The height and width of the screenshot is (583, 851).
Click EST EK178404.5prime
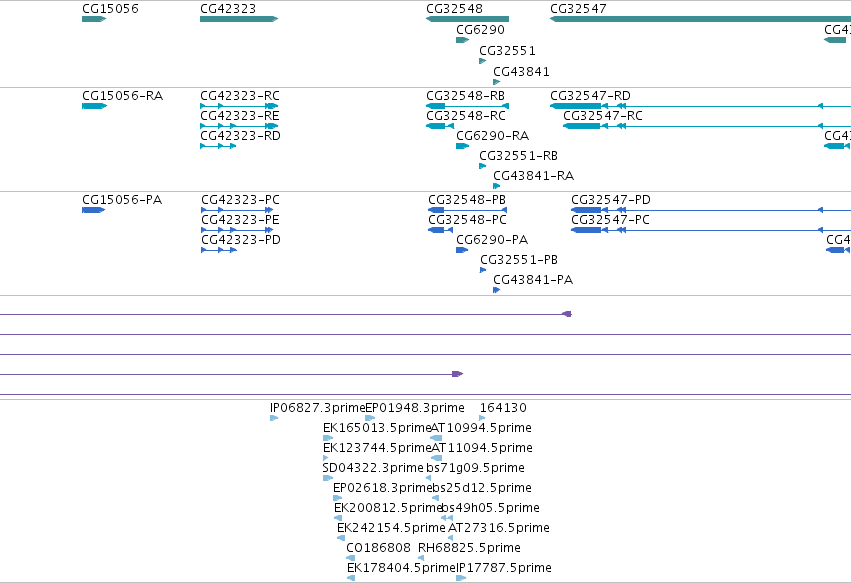[401, 568]
